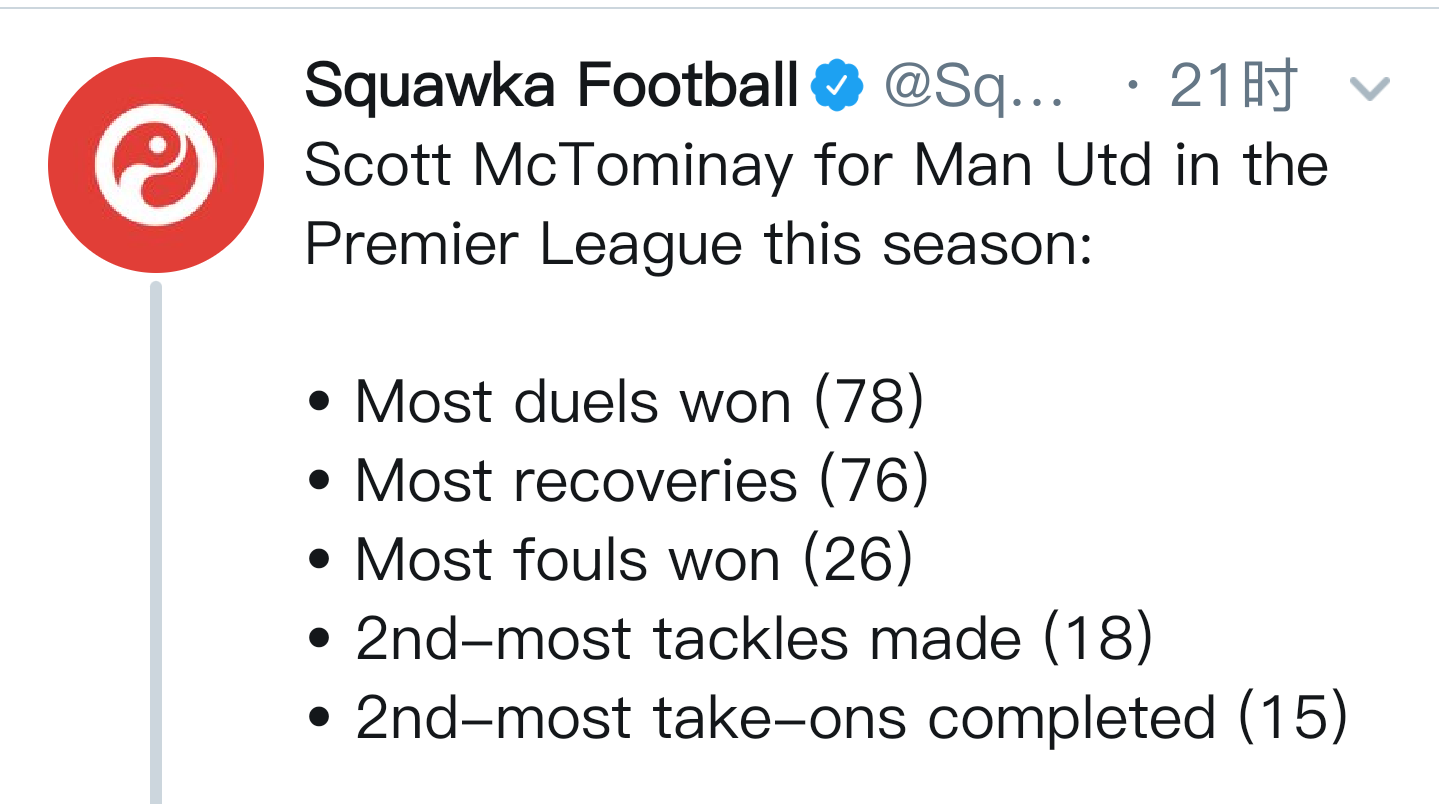Select the 'Most duels won (78)' line
The image size is (1439, 804).
[617, 402]
